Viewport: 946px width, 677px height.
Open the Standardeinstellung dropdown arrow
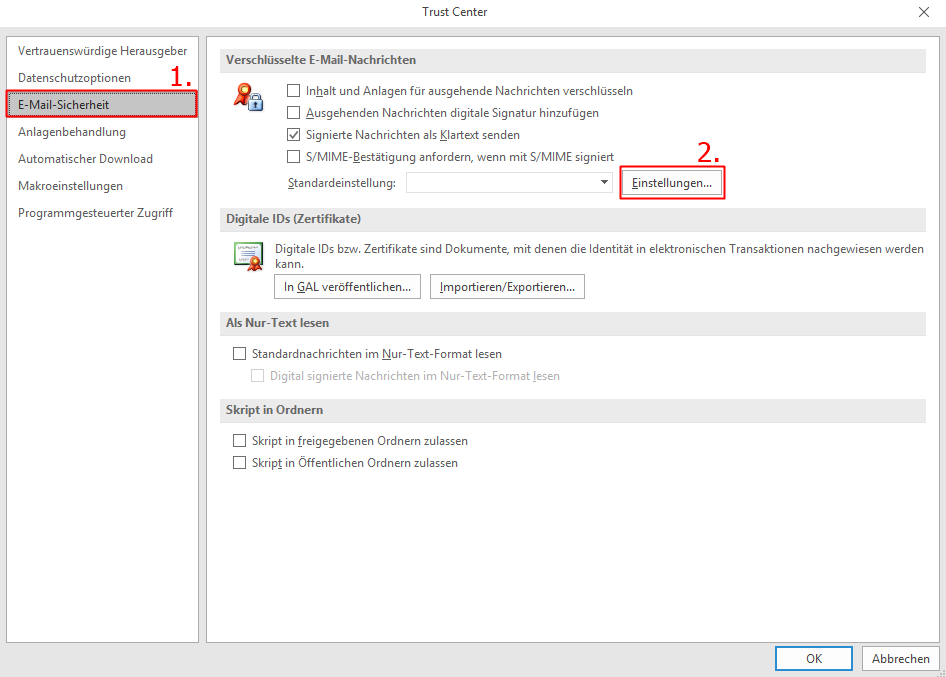tap(604, 183)
